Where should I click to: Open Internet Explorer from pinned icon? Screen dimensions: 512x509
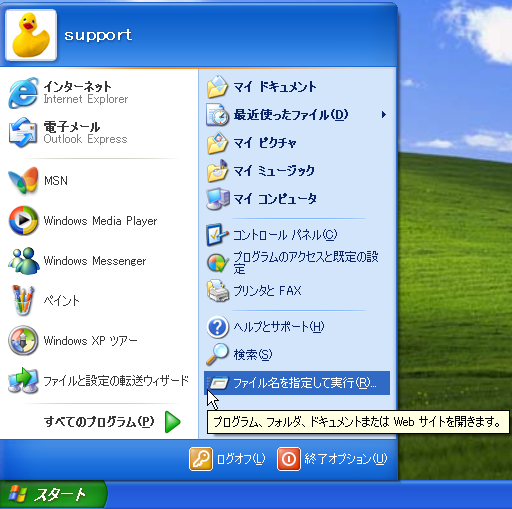tap(23, 93)
